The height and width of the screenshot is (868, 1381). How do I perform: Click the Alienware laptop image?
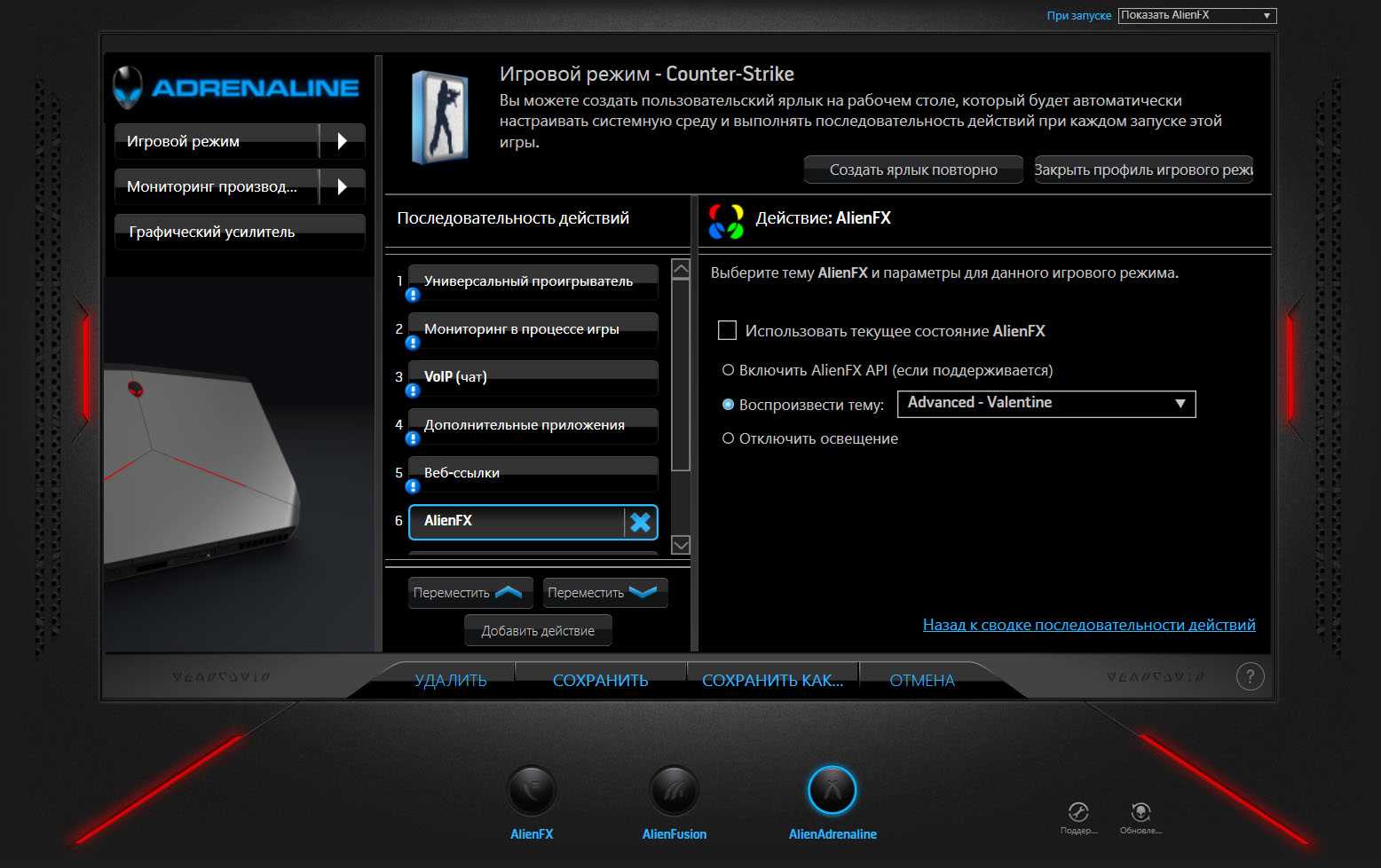[201, 475]
